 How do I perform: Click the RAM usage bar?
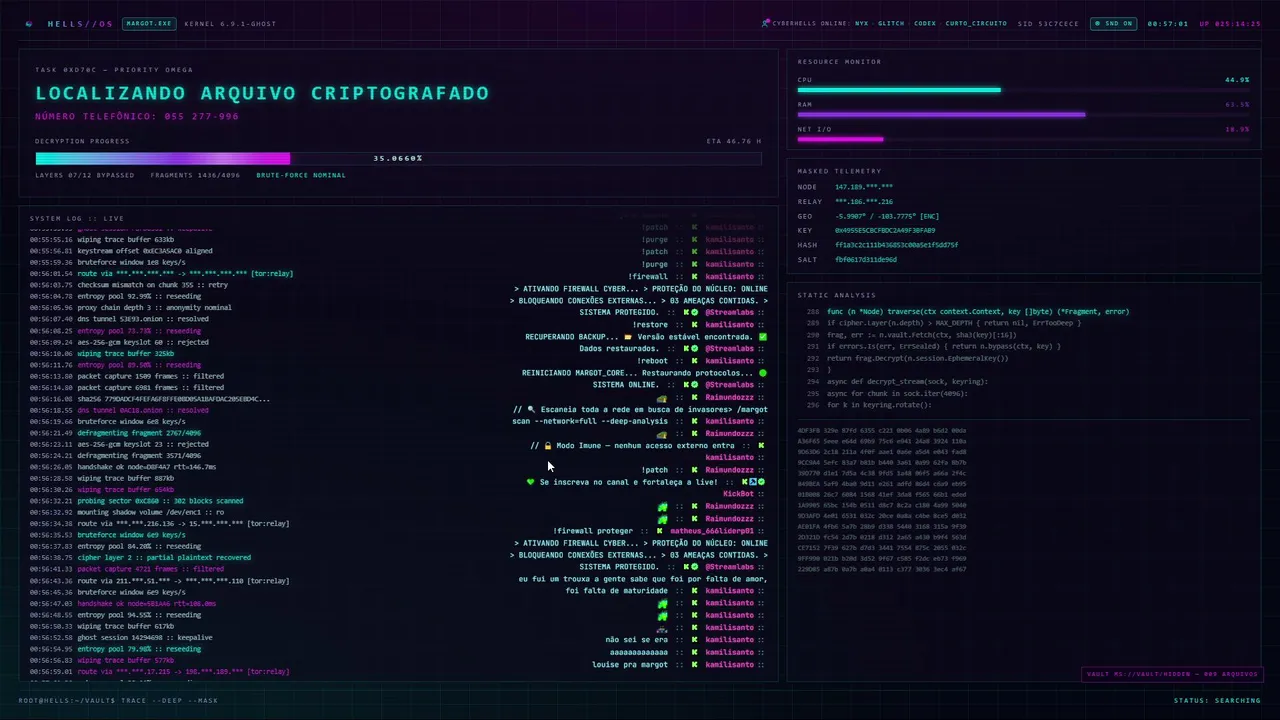tap(1023, 114)
